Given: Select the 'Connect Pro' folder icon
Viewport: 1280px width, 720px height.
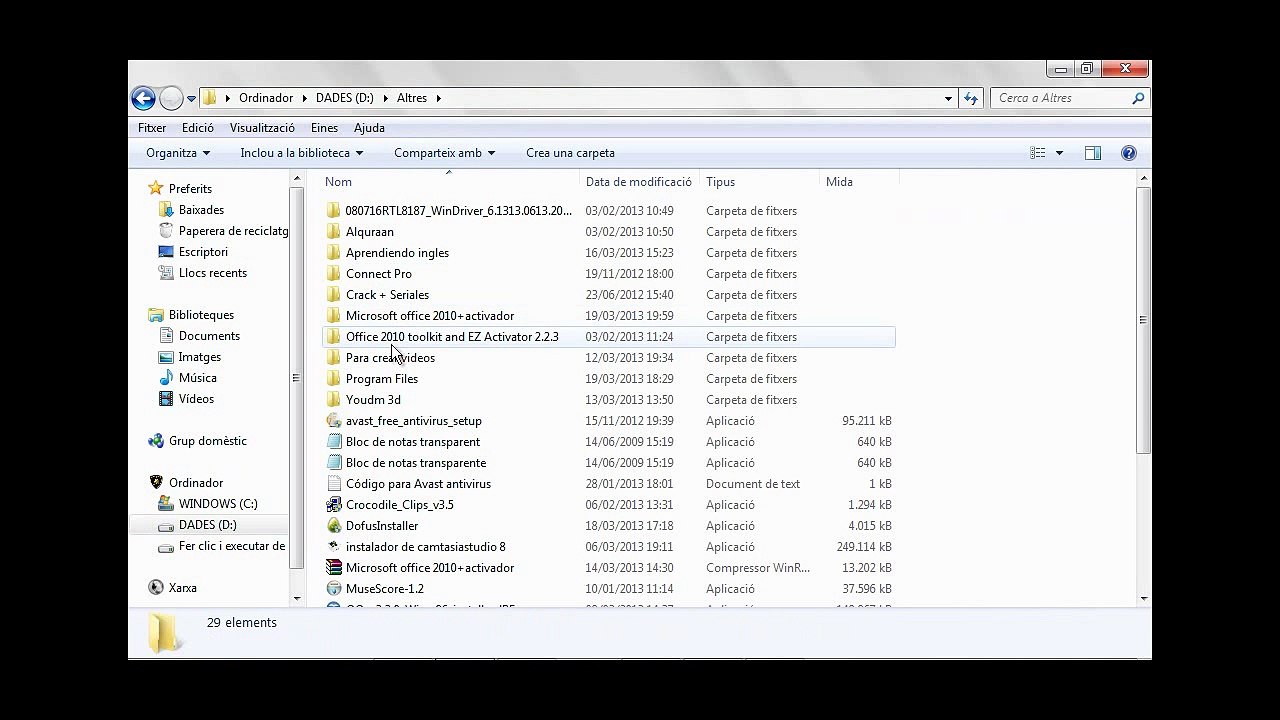Looking at the screenshot, I should coord(334,274).
